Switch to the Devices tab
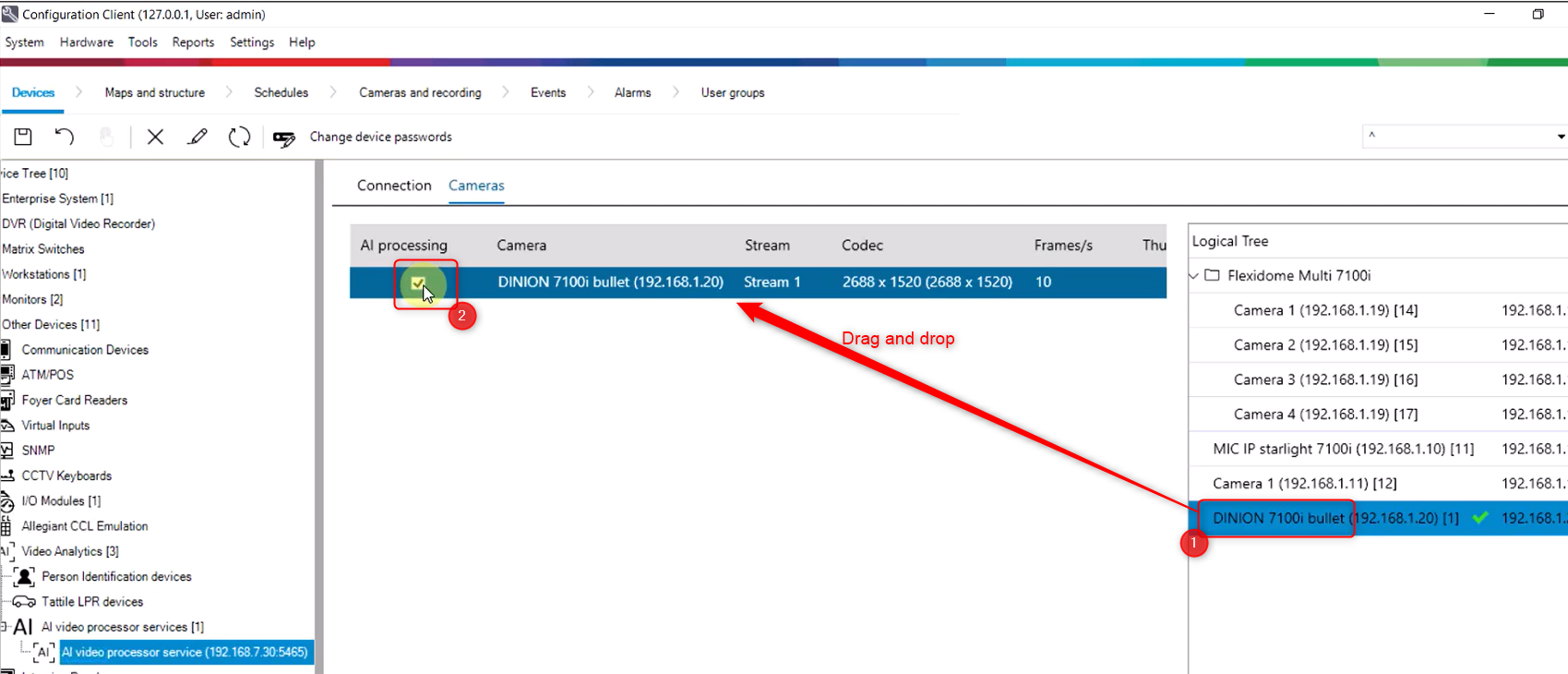Image resolution: width=1568 pixels, height=674 pixels. pos(33,92)
